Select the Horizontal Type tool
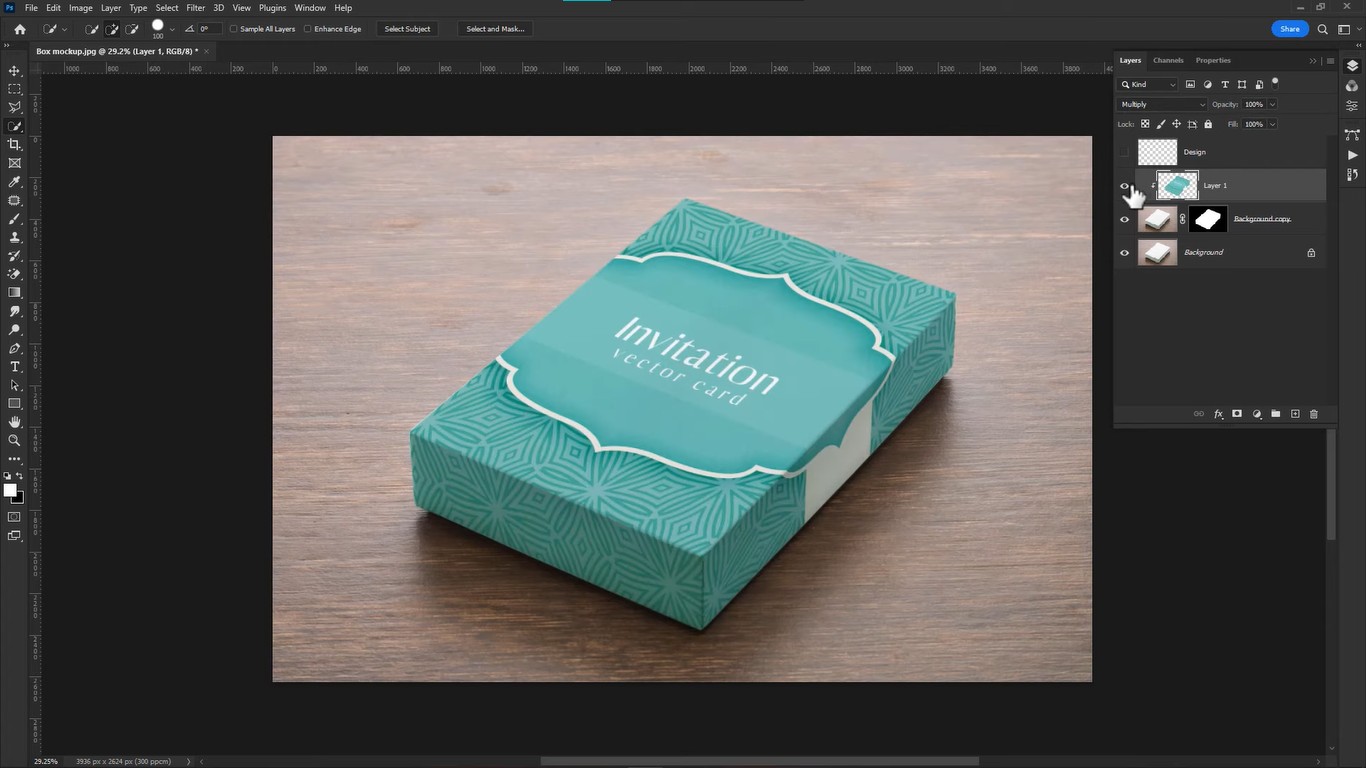This screenshot has height=768, width=1366. coord(14,367)
